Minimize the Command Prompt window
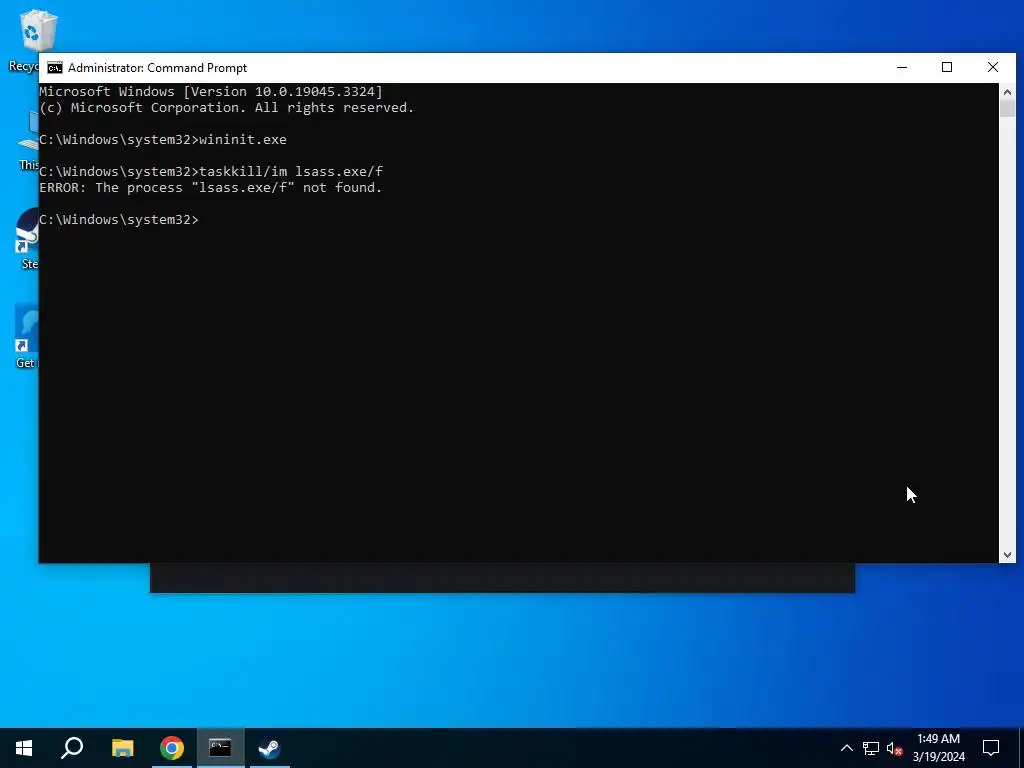 point(902,67)
